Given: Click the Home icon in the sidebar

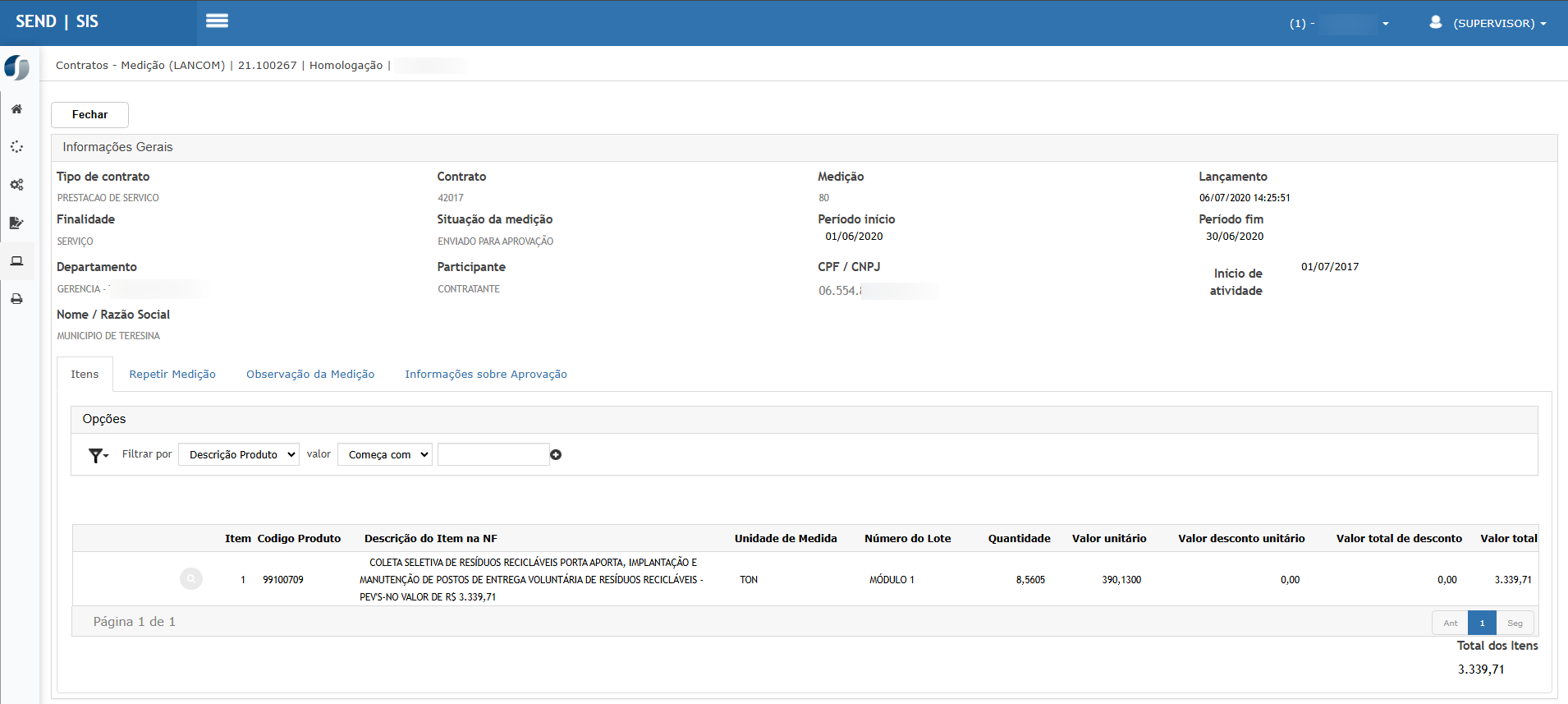Looking at the screenshot, I should (16, 109).
